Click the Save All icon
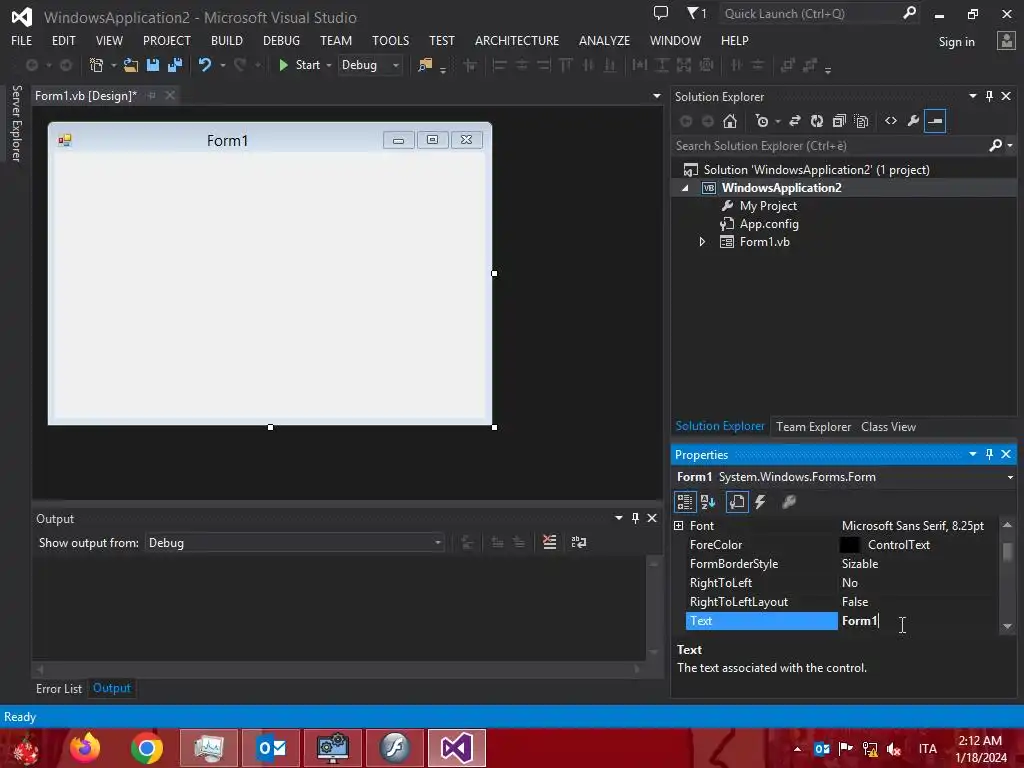The width and height of the screenshot is (1024, 768). (x=174, y=65)
